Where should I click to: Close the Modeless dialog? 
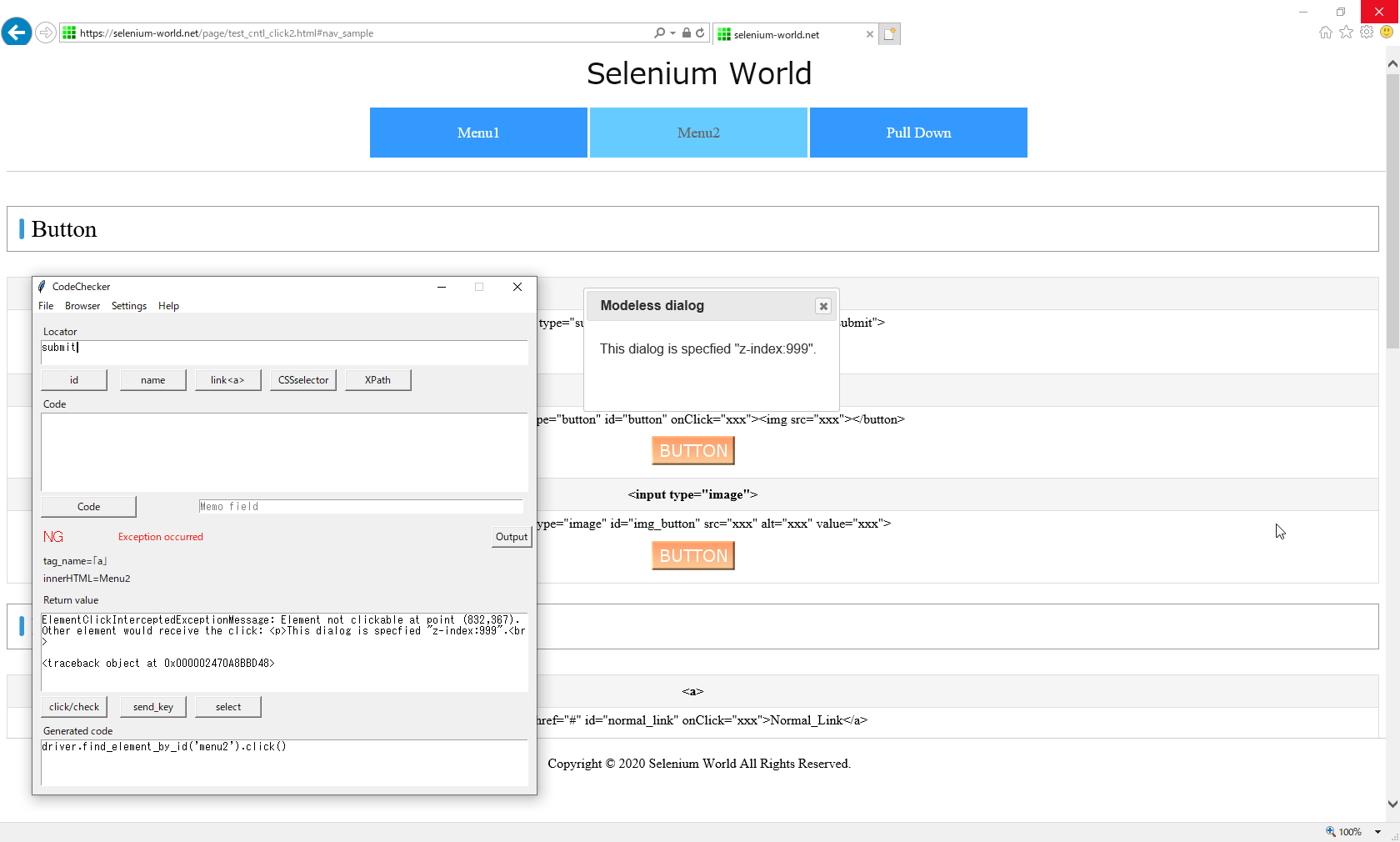point(822,306)
